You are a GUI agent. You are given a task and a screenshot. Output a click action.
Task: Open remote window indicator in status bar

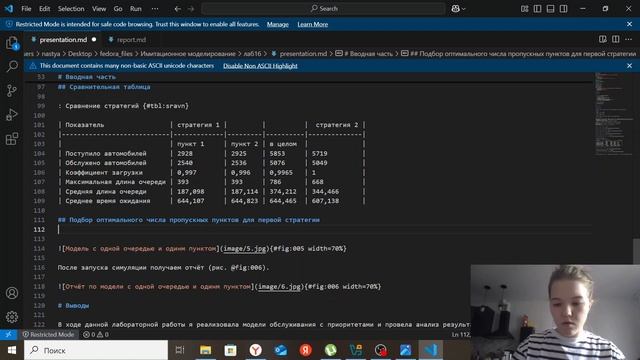9,334
